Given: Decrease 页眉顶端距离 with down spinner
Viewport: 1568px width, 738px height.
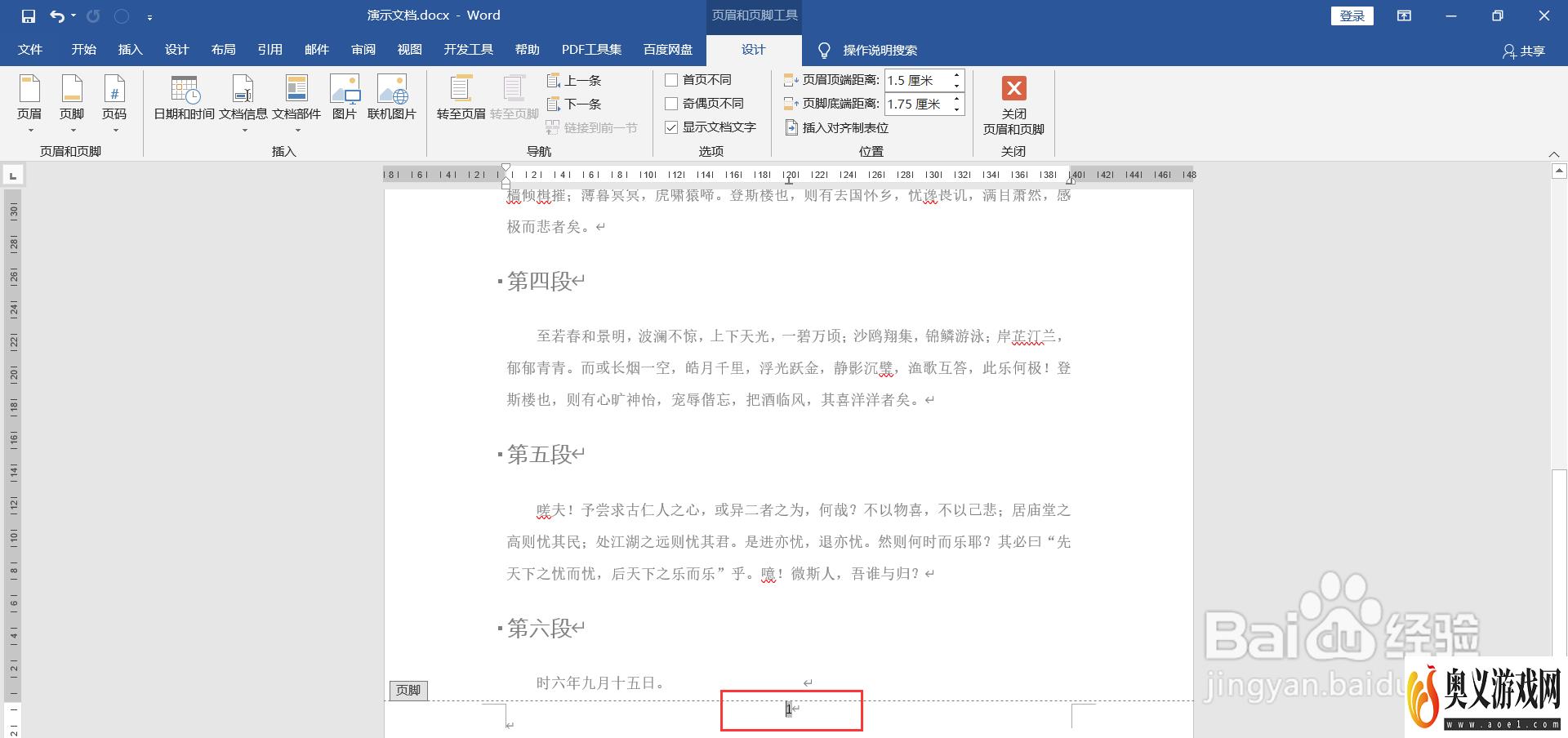Looking at the screenshot, I should click(956, 86).
